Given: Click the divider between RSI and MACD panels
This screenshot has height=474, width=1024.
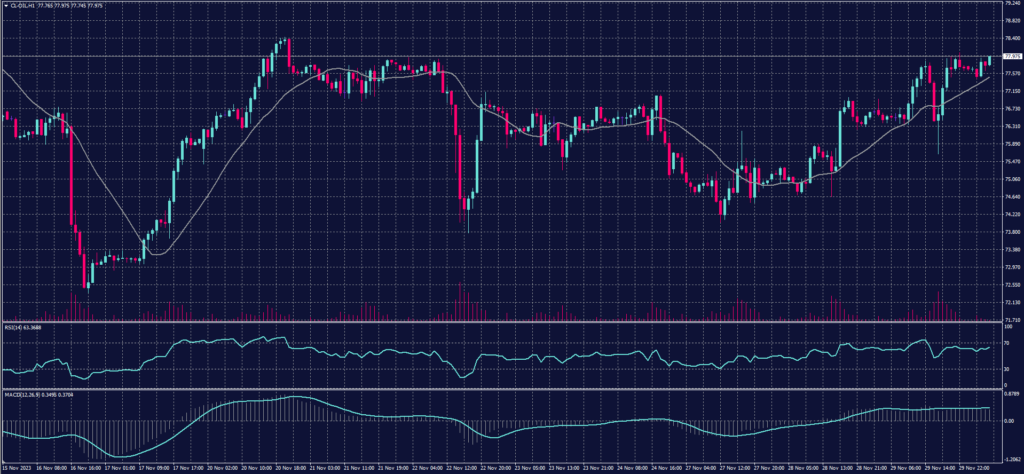Looking at the screenshot, I should (x=500, y=388).
